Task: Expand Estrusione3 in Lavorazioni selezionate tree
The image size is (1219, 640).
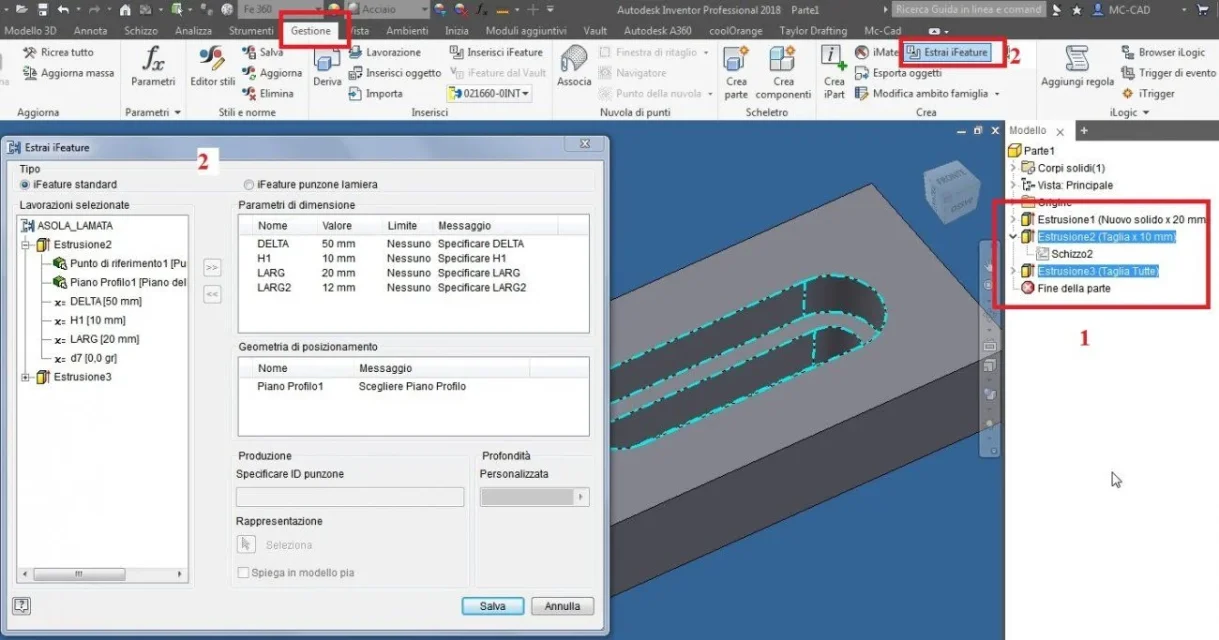Action: click(26, 377)
